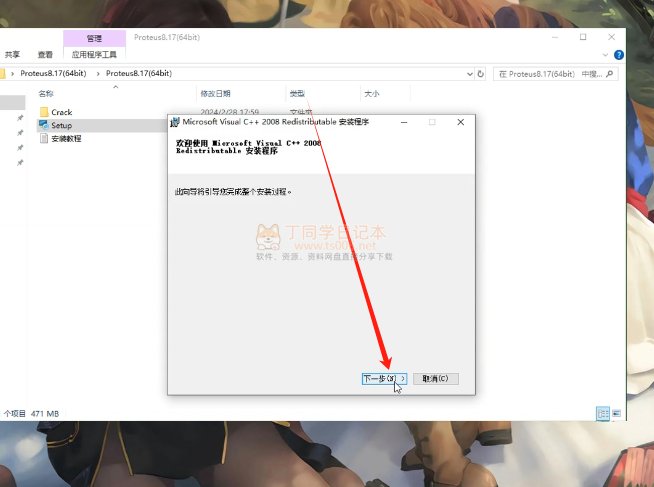
Task: Click the search box in Explorer
Action: [556, 74]
